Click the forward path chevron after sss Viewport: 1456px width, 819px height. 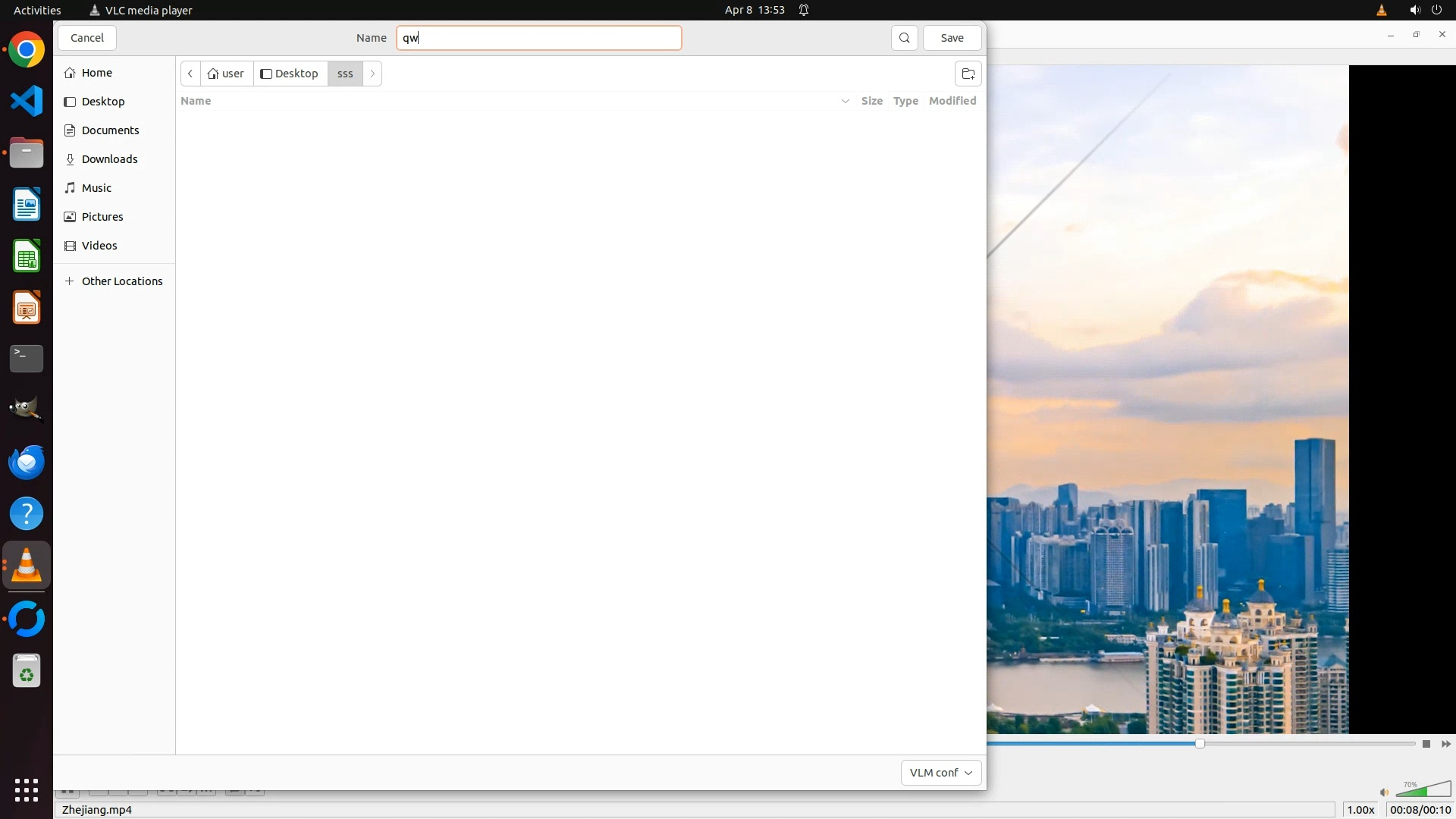click(x=372, y=74)
